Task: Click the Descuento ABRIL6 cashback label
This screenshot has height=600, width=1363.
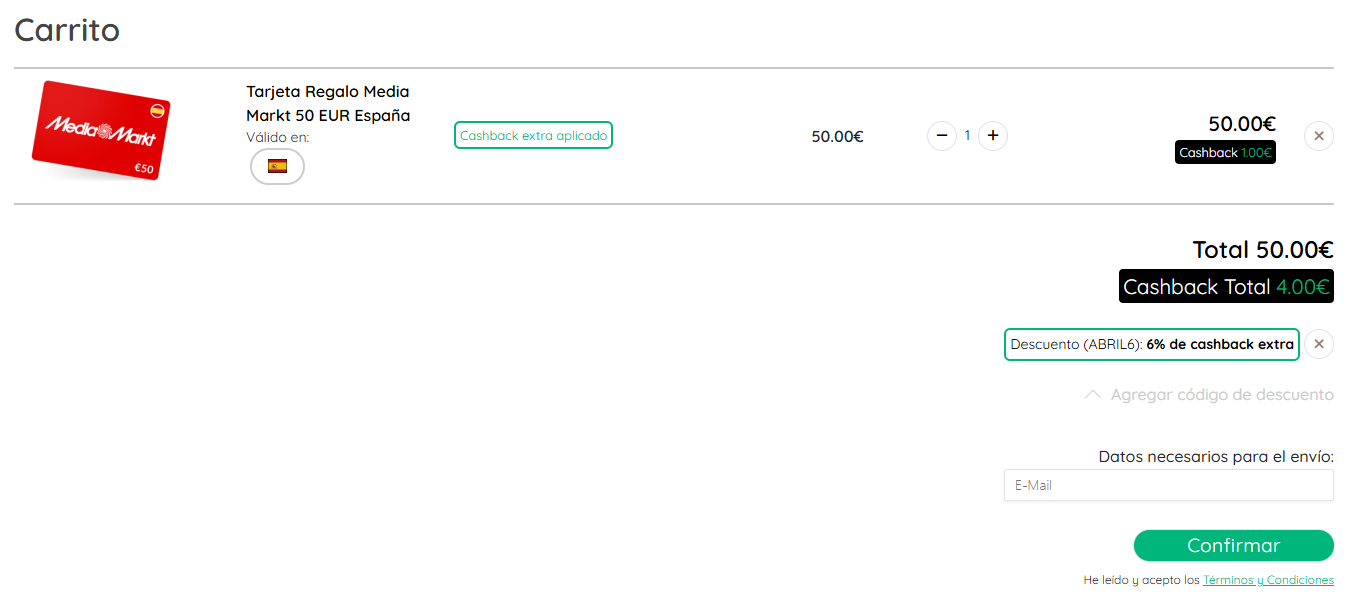Action: [x=1152, y=344]
